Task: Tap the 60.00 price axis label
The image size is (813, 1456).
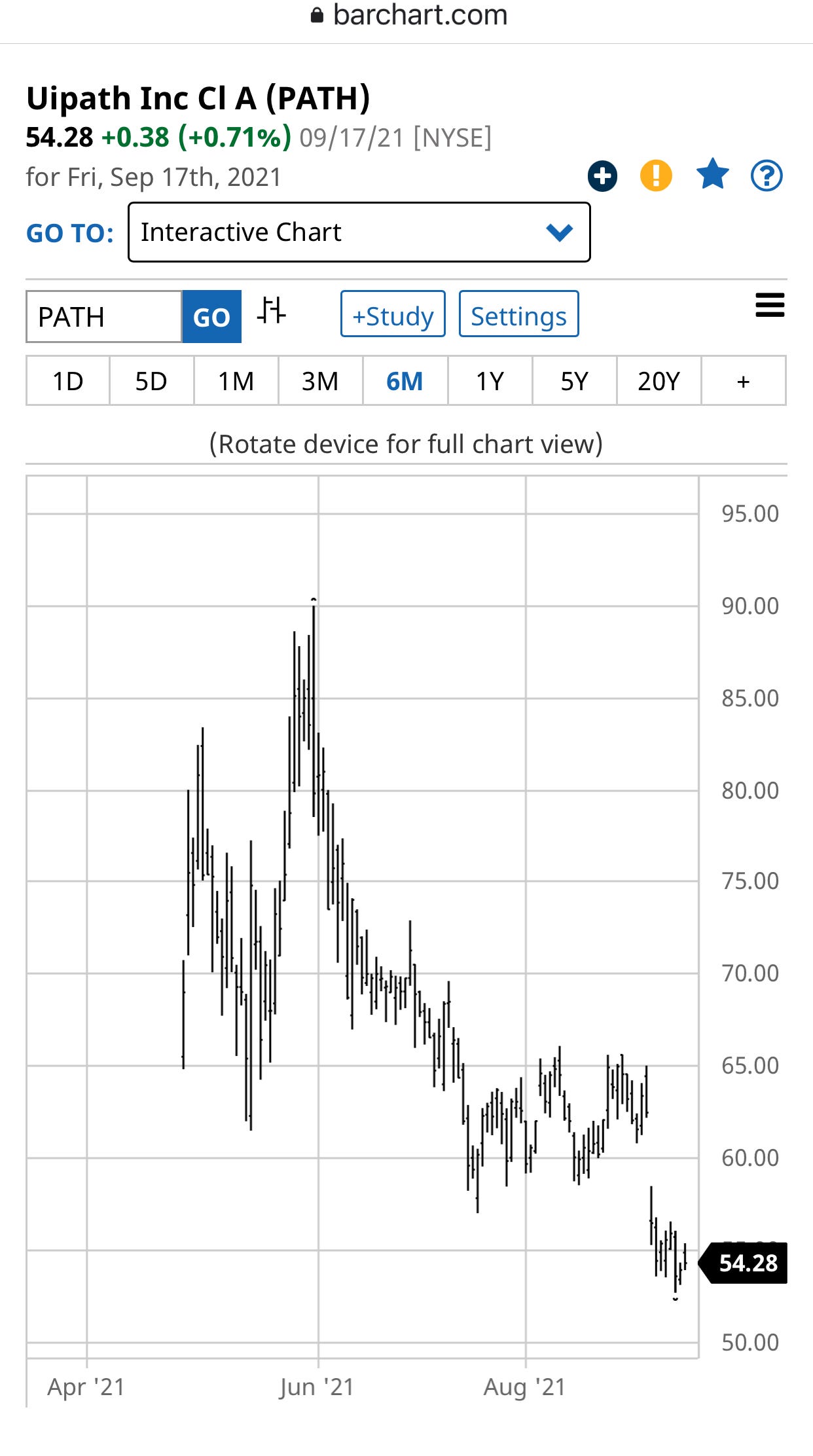Action: 750,1158
